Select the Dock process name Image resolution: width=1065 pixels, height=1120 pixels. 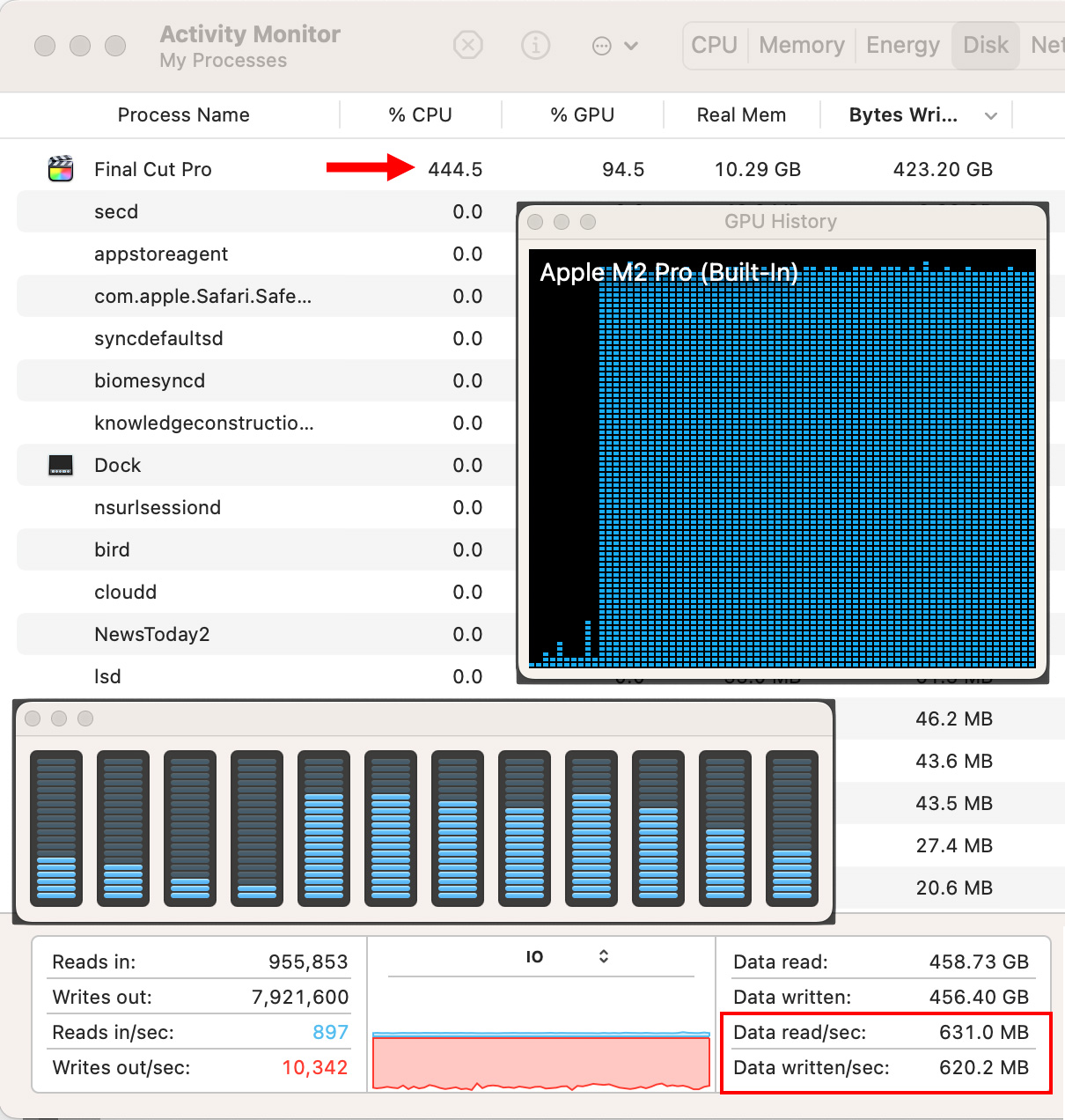click(118, 465)
